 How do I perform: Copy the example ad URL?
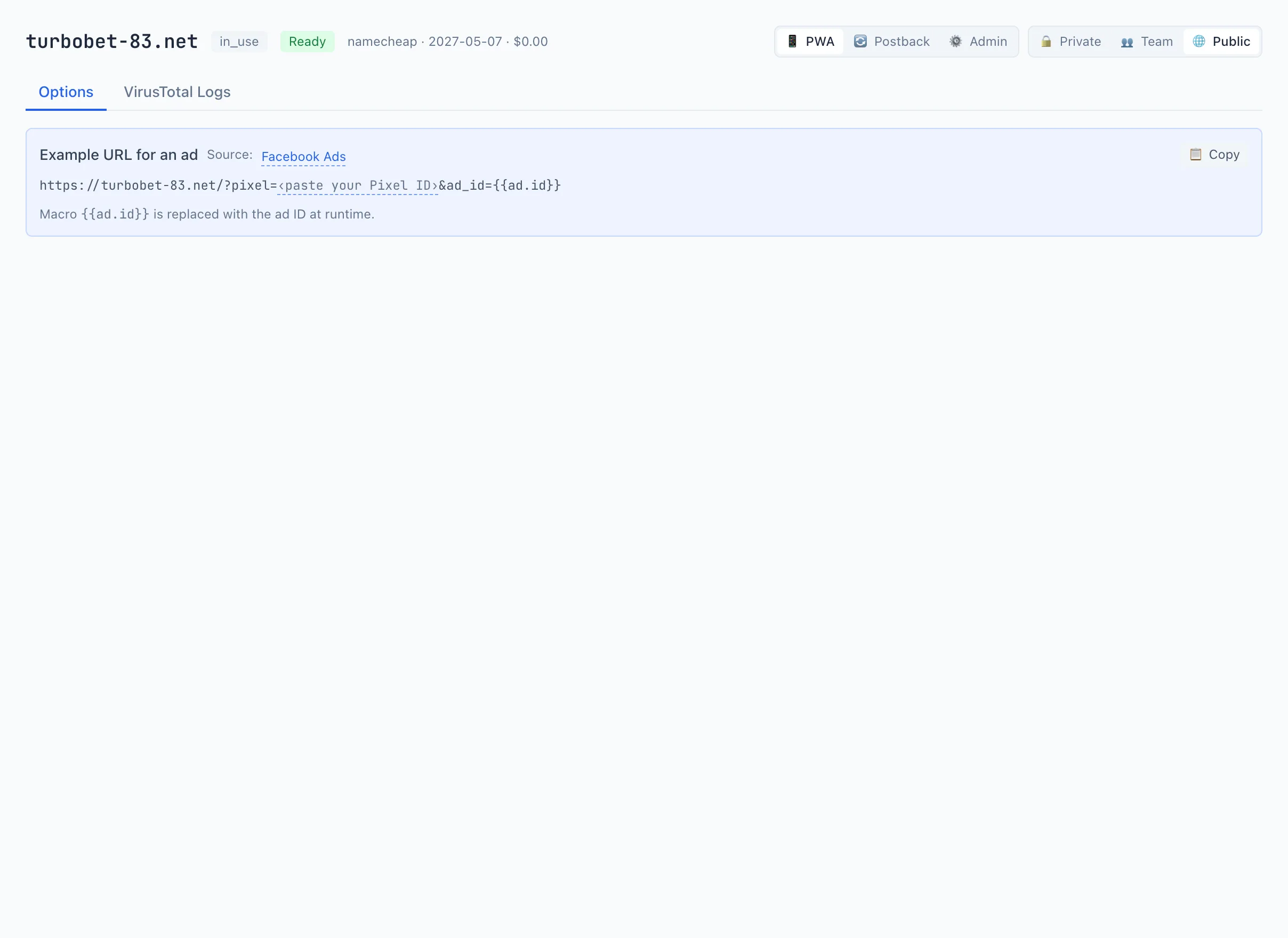(x=1215, y=155)
